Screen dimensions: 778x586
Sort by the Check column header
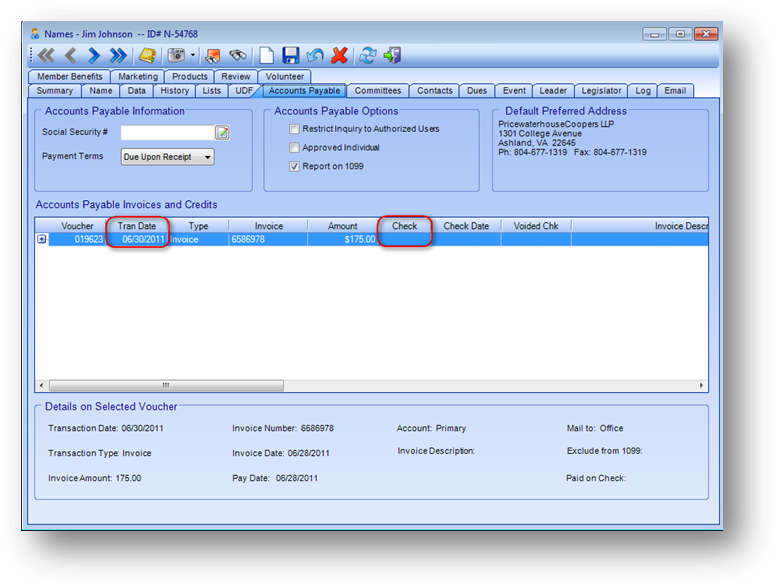click(405, 226)
